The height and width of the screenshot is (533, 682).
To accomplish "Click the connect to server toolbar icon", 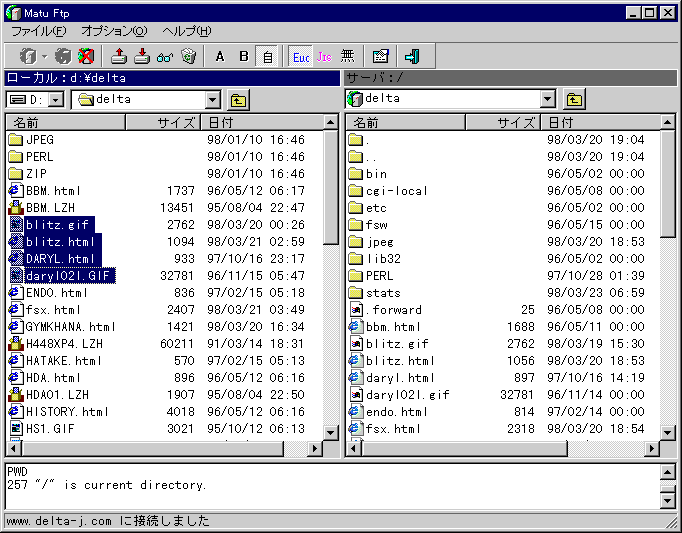I will [x=28, y=56].
